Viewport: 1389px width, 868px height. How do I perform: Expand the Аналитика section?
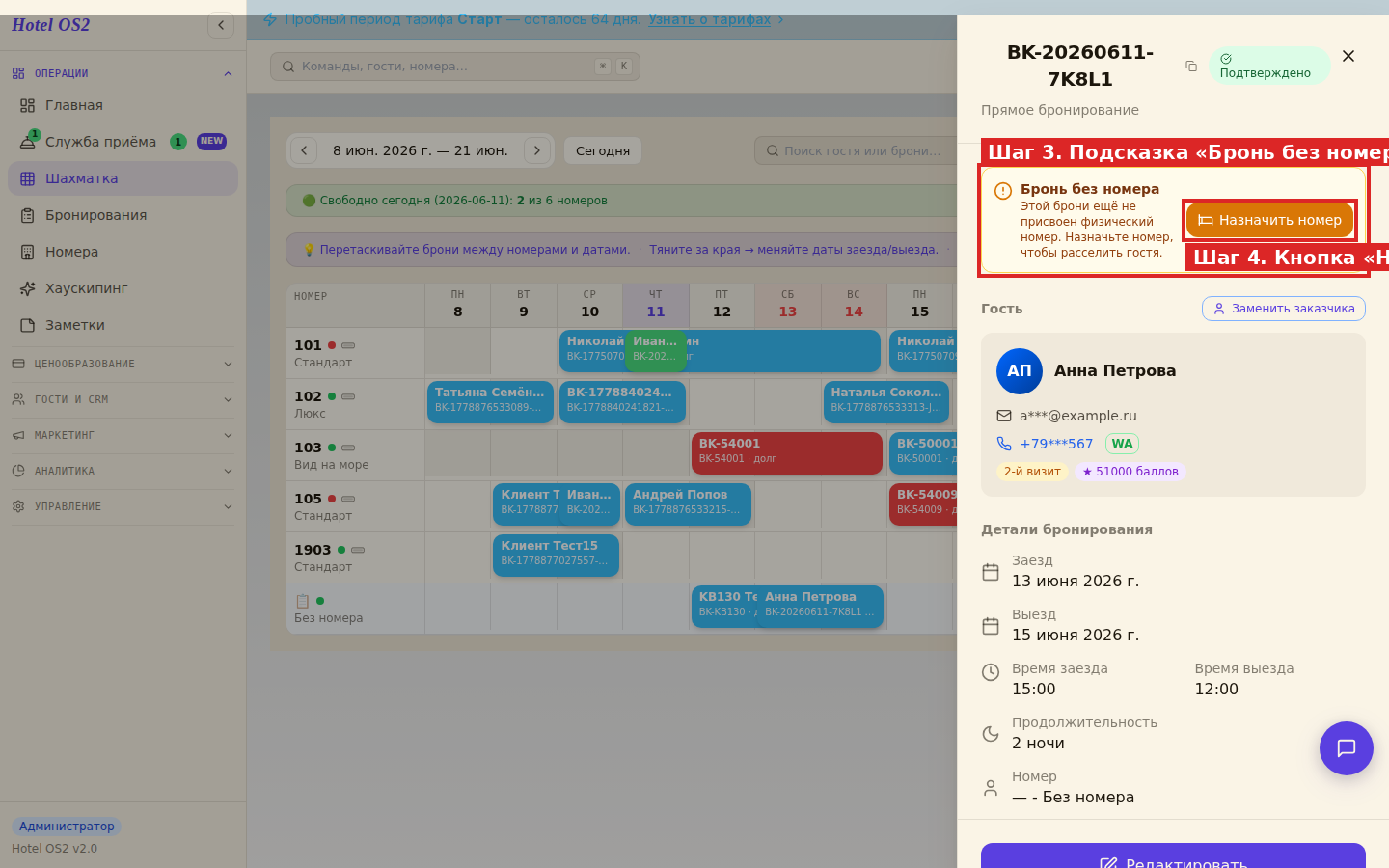(123, 471)
